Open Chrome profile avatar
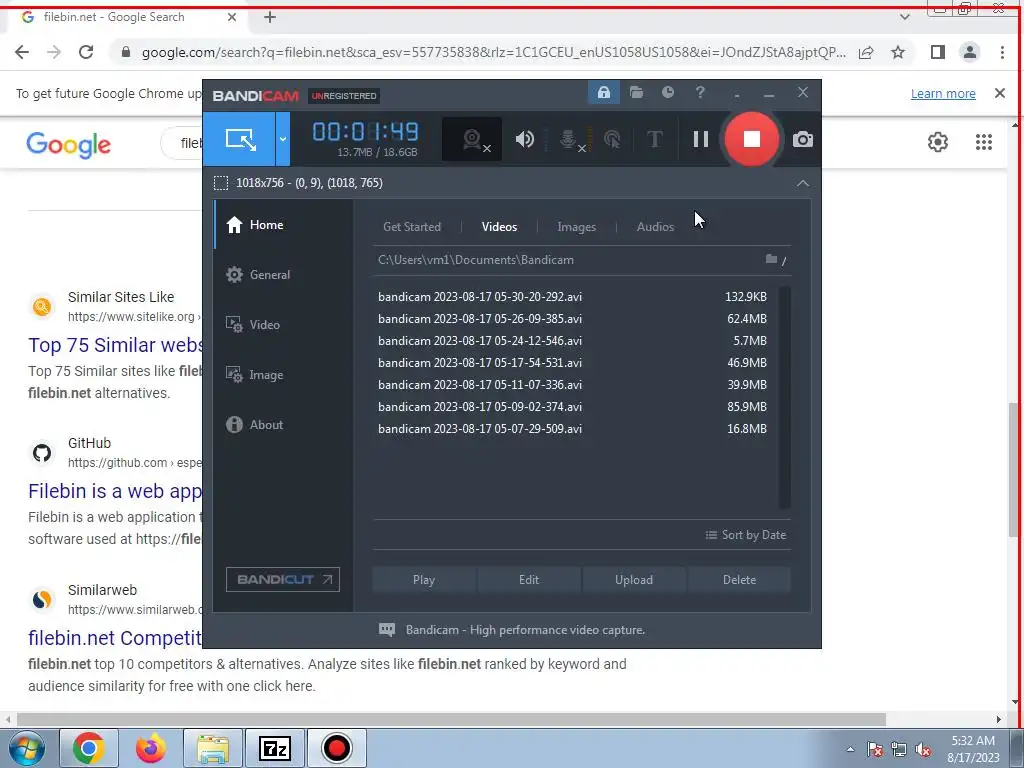The width and height of the screenshot is (1024, 768). tap(970, 52)
